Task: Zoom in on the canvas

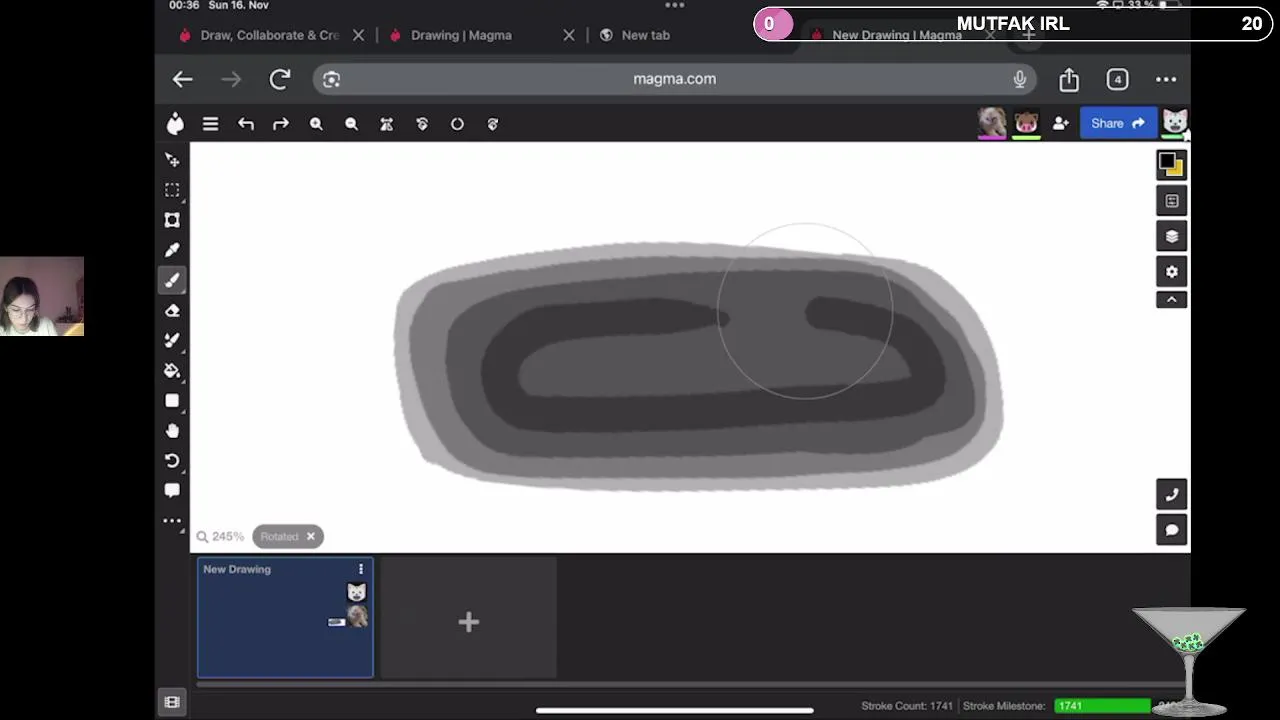Action: 316,124
